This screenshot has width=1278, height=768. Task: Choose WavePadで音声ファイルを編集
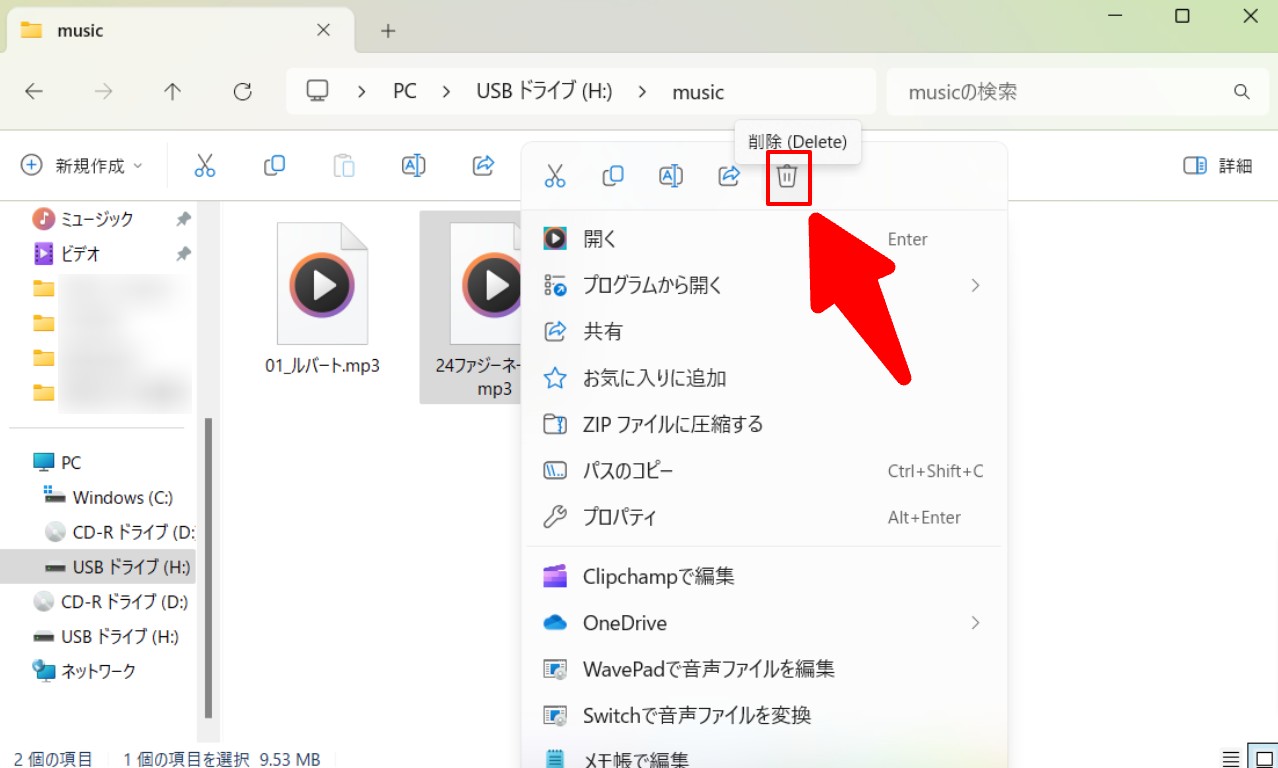(x=764, y=668)
